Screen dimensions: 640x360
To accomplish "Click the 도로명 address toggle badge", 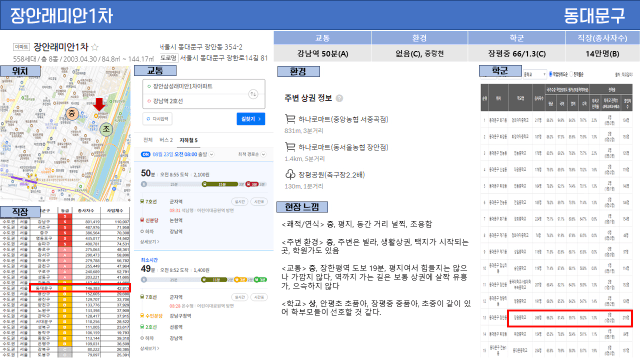I will coord(168,58).
